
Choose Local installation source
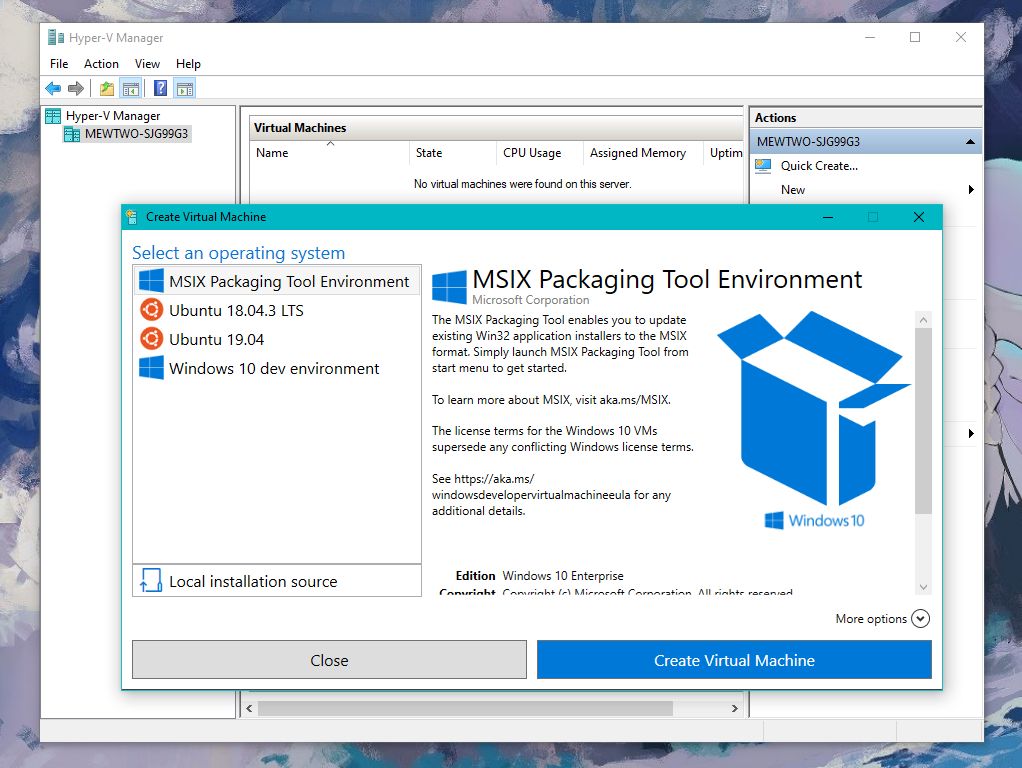277,581
